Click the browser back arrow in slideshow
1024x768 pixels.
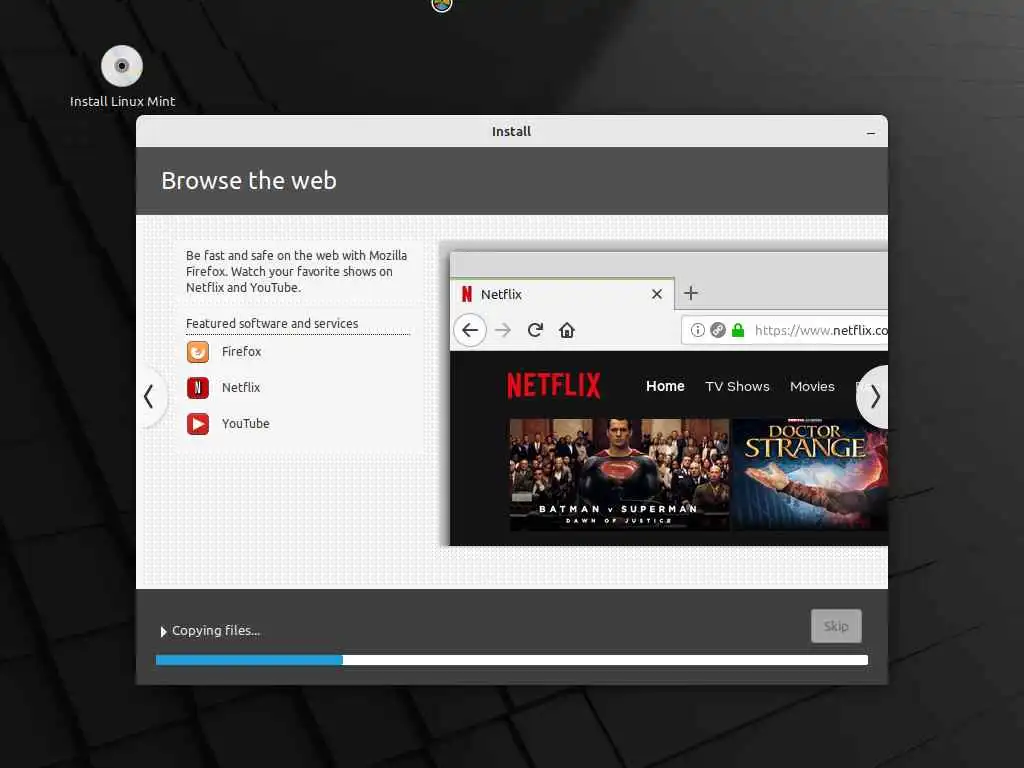point(470,330)
